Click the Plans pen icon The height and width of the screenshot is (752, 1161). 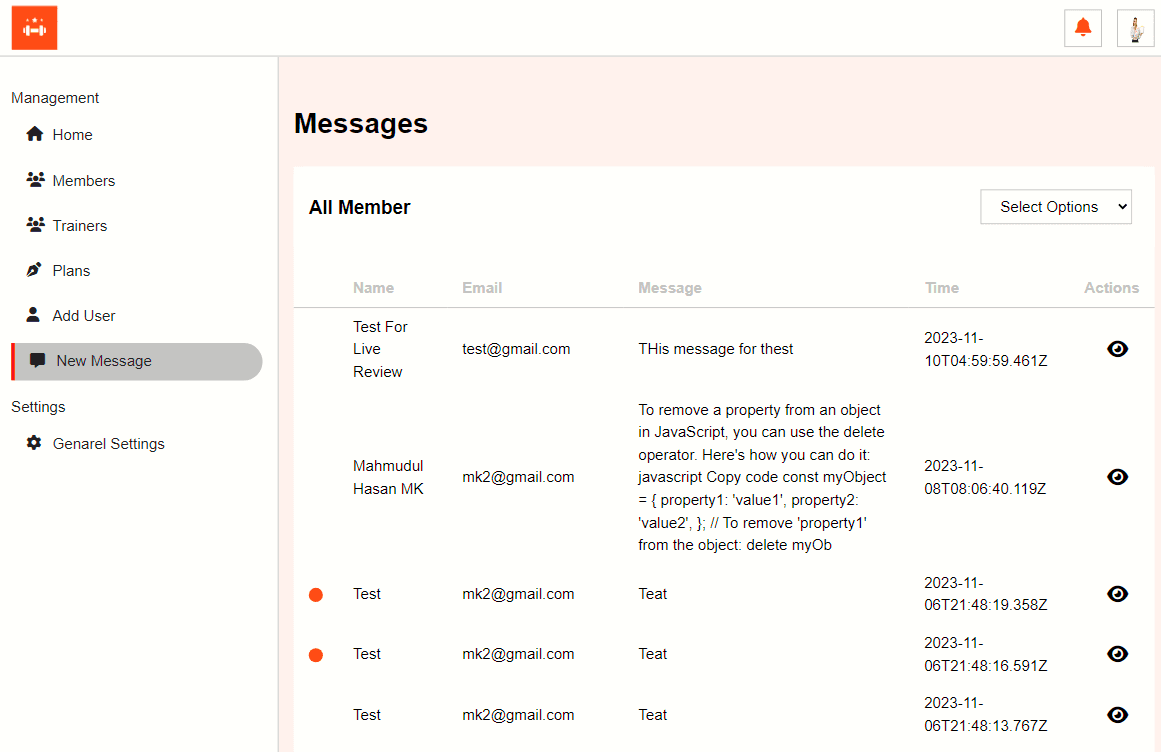[x=34, y=270]
